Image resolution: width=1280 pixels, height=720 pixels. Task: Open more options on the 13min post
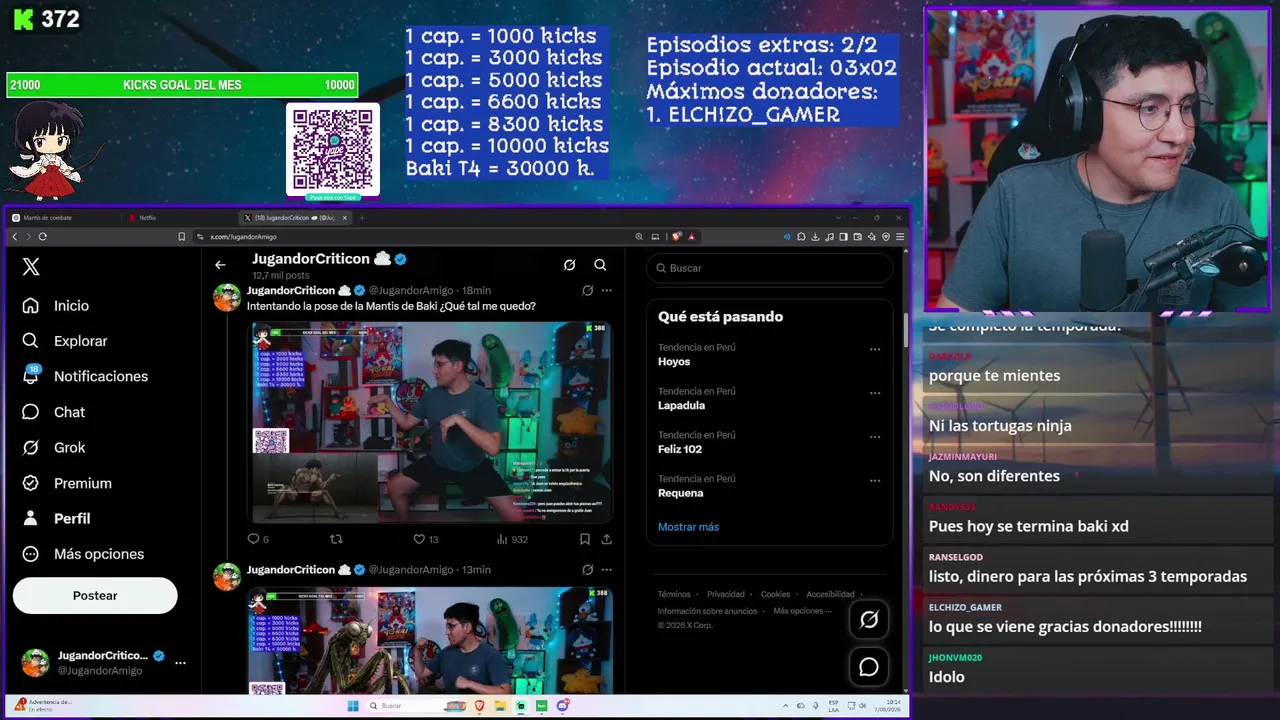pos(606,570)
